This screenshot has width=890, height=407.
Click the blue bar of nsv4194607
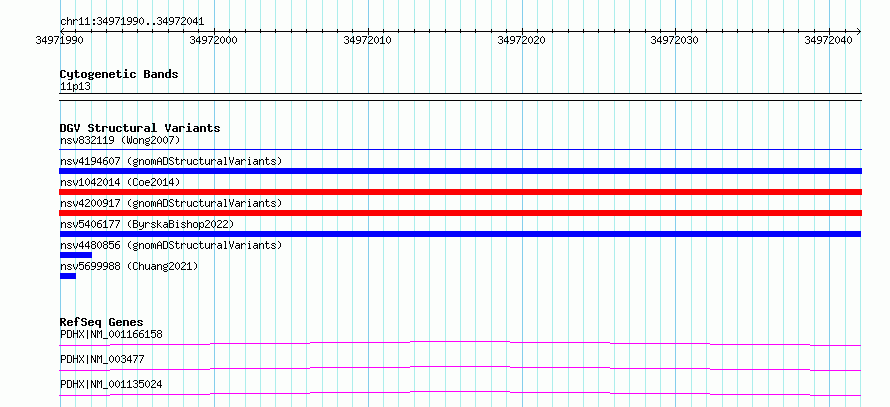[x=460, y=171]
